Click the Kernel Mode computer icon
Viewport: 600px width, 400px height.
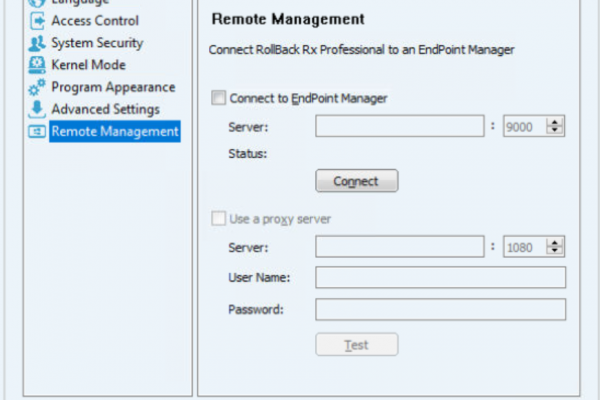point(37,65)
